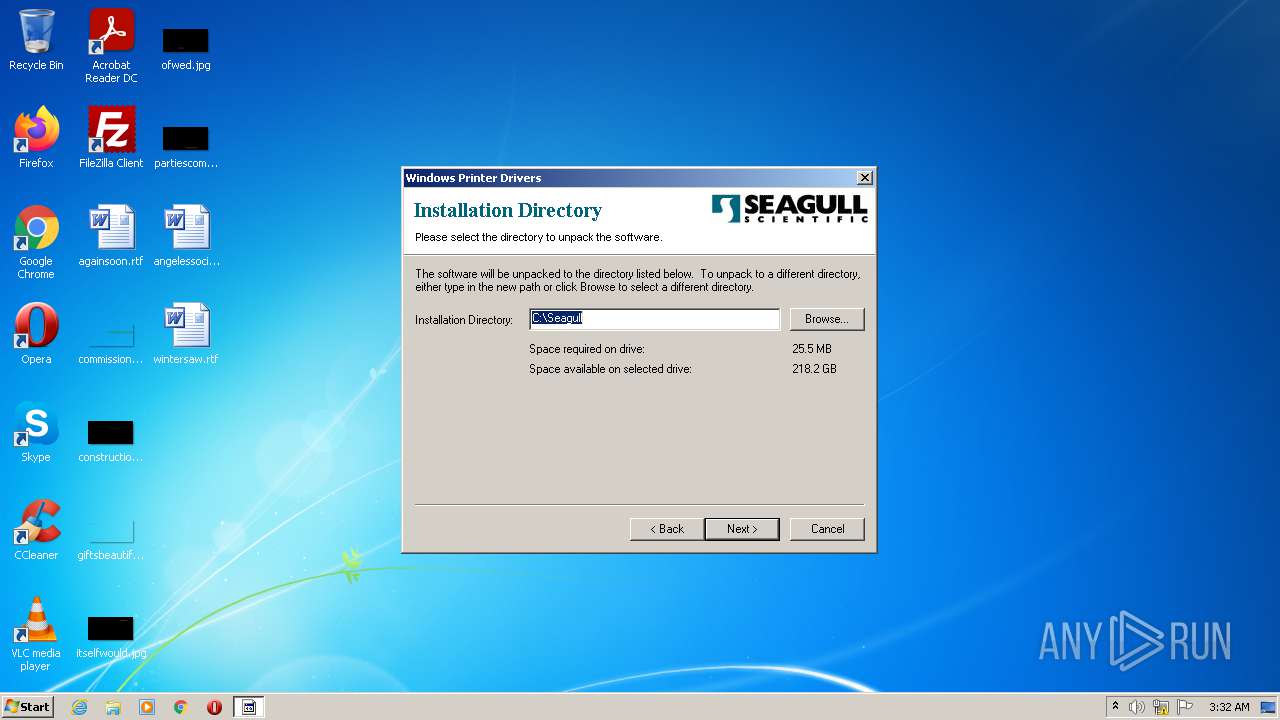Image resolution: width=1280 pixels, height=720 pixels.
Task: Select itselfwould.jpg desktop file
Action: 111,636
